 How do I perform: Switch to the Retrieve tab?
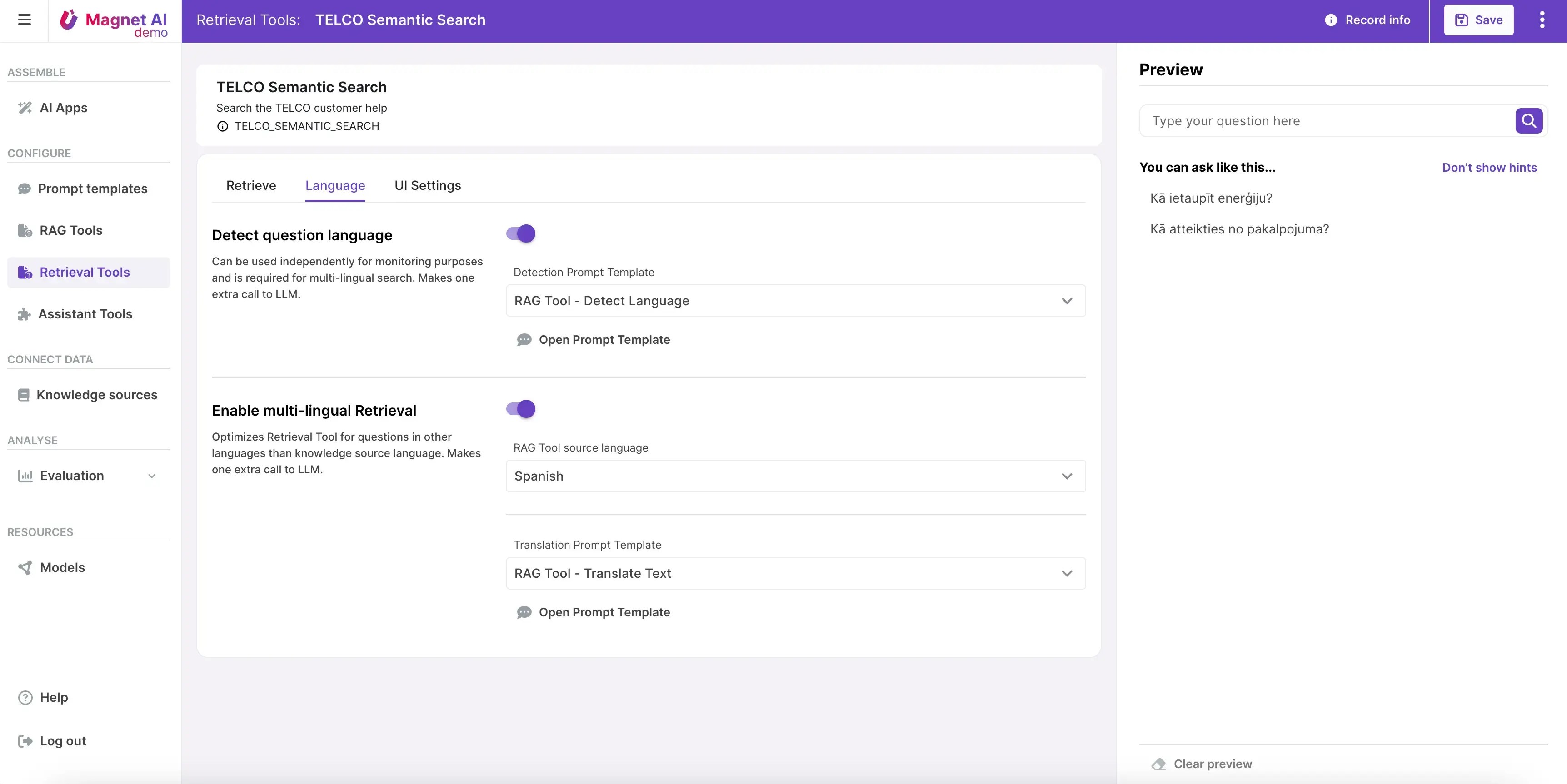(250, 185)
